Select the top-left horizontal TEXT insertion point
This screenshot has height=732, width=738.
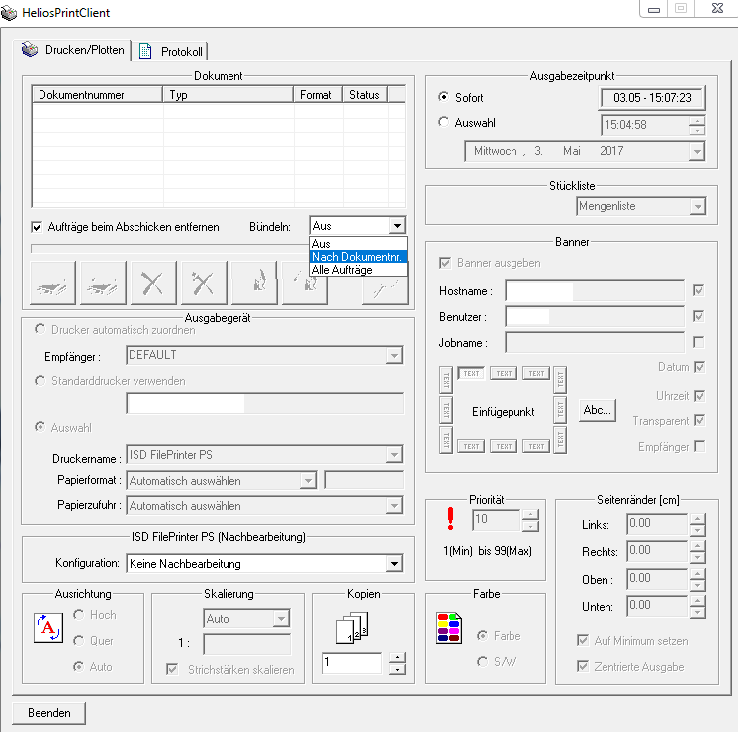(471, 373)
